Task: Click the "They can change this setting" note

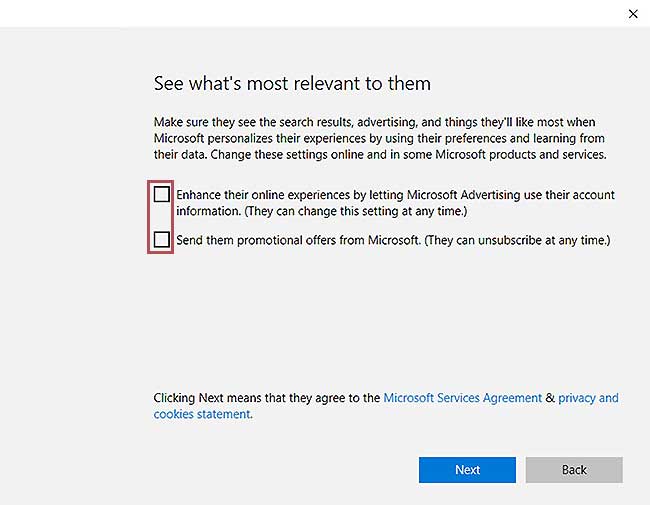Action: 340,211
